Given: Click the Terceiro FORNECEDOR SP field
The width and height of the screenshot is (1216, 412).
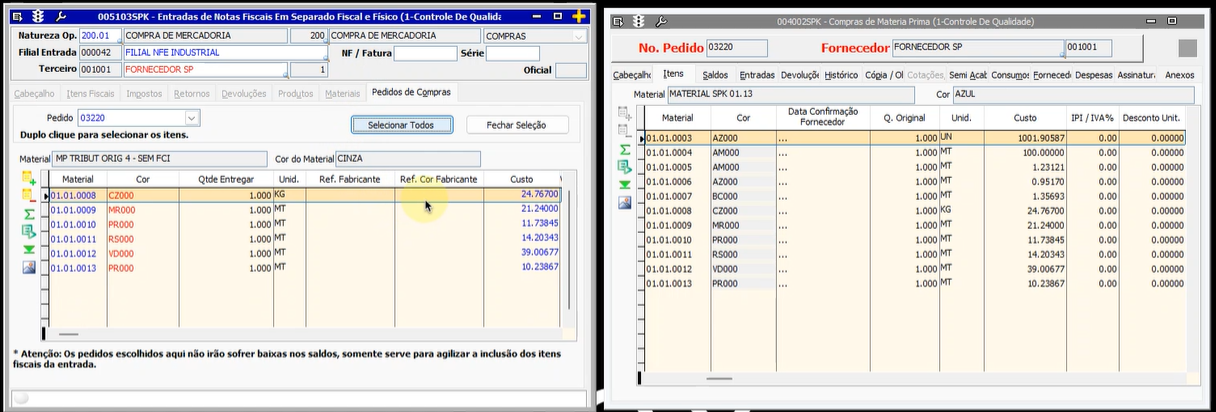Looking at the screenshot, I should tap(207, 70).
